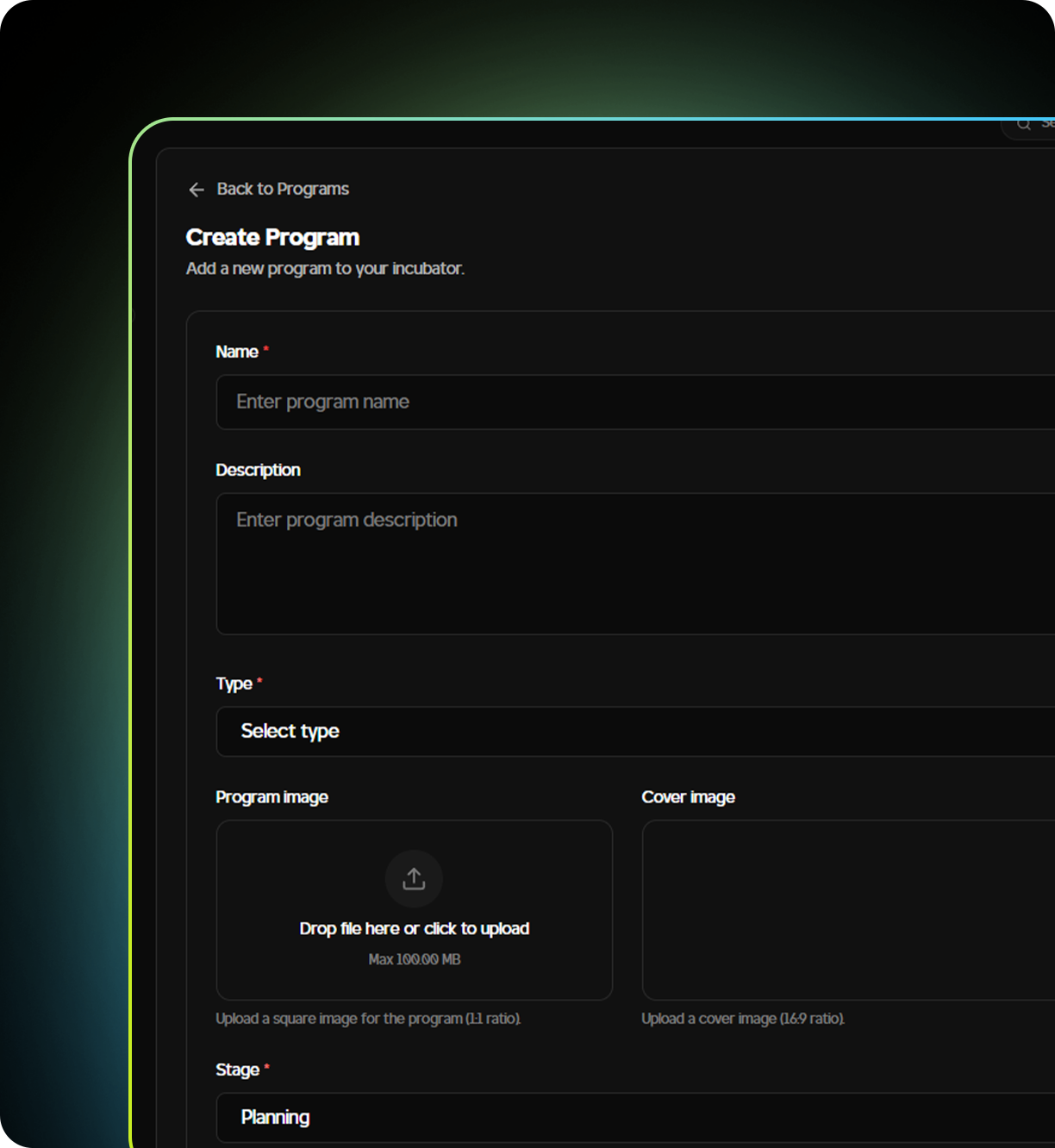Click the back arrow icon
The height and width of the screenshot is (1148, 1055).
coord(197,190)
